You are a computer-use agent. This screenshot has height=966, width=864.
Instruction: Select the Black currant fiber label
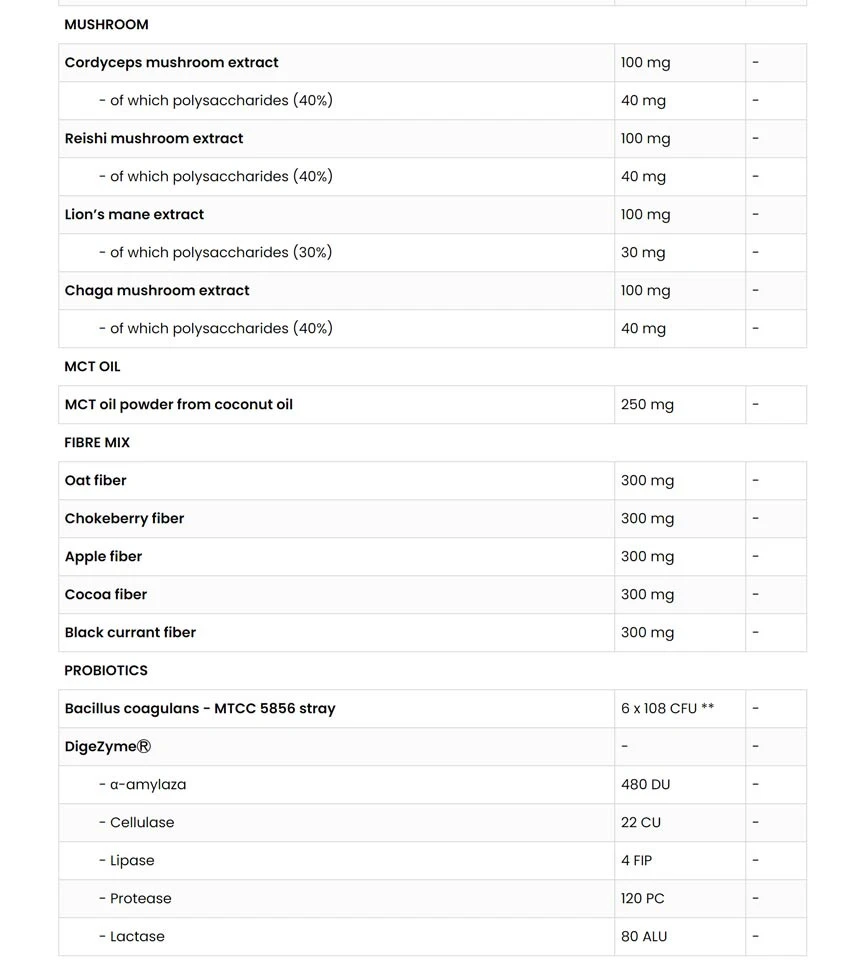[130, 632]
